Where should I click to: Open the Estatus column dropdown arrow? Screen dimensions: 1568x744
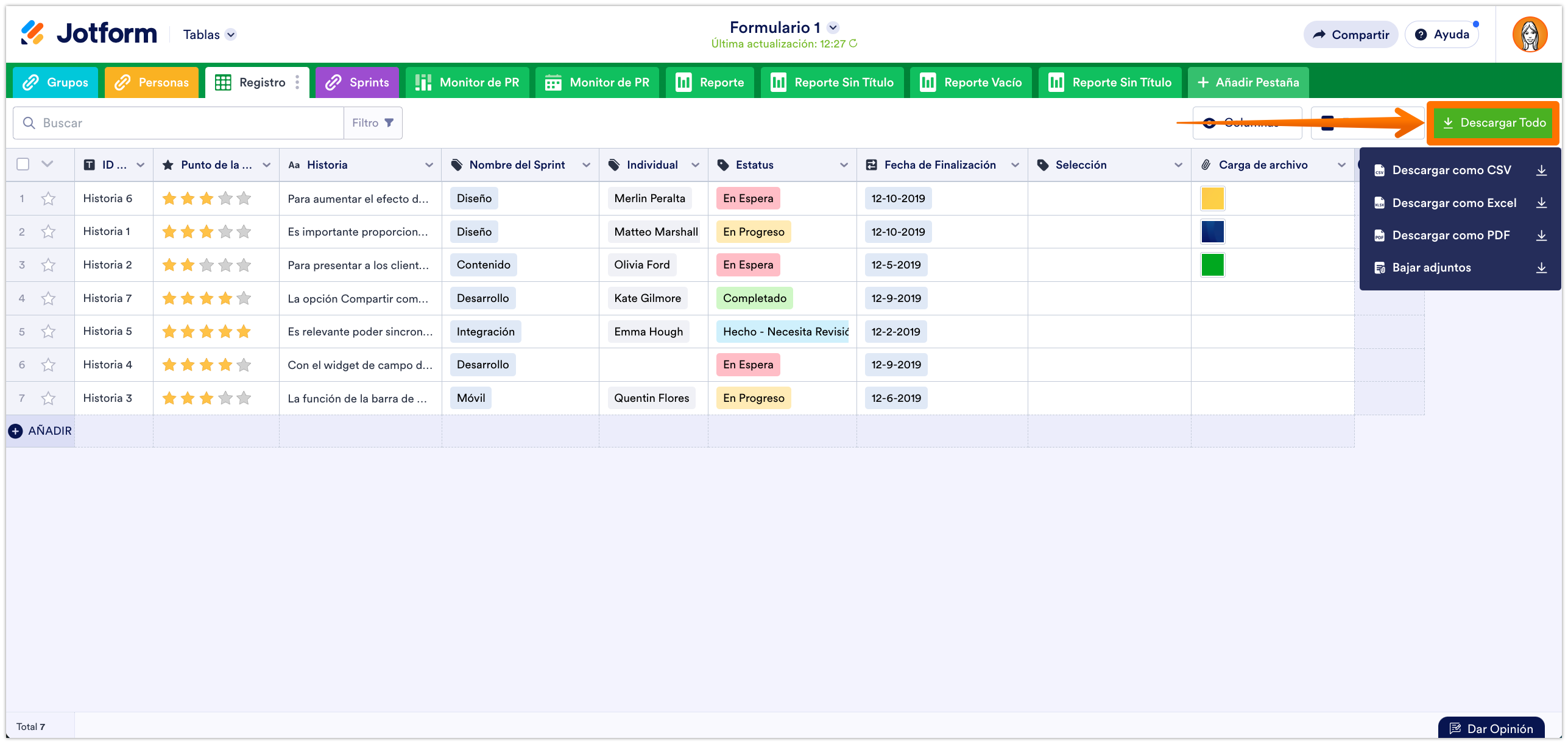[844, 165]
